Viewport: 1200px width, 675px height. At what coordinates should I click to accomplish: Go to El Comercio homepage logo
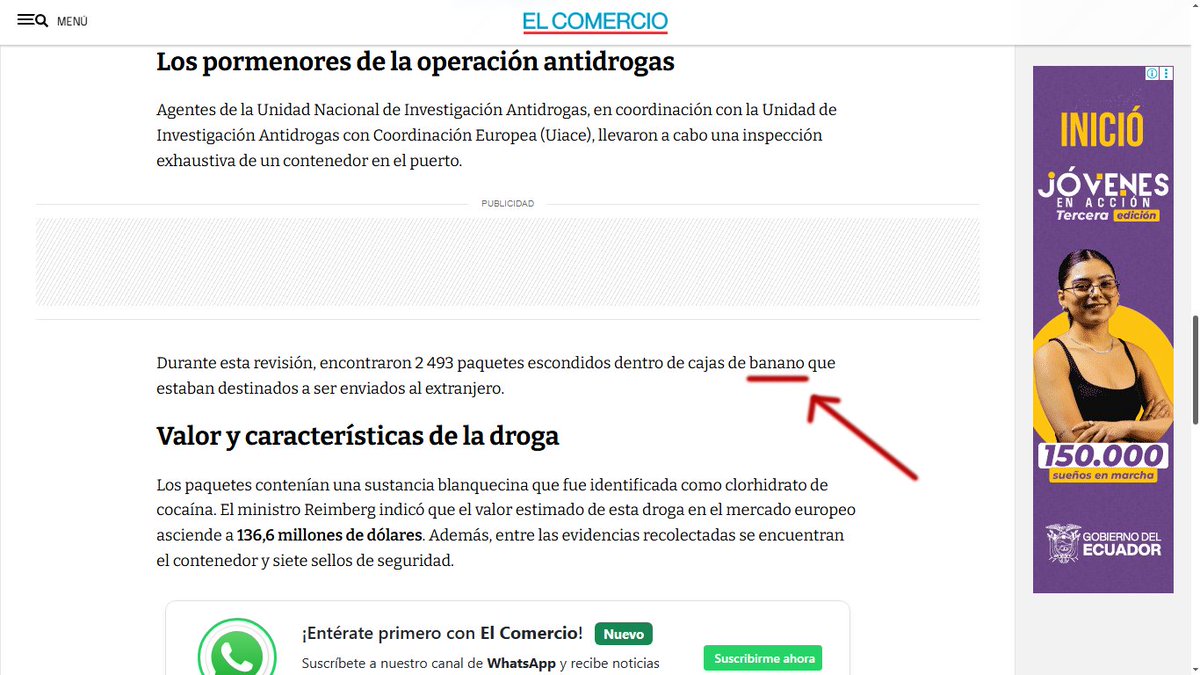point(595,22)
